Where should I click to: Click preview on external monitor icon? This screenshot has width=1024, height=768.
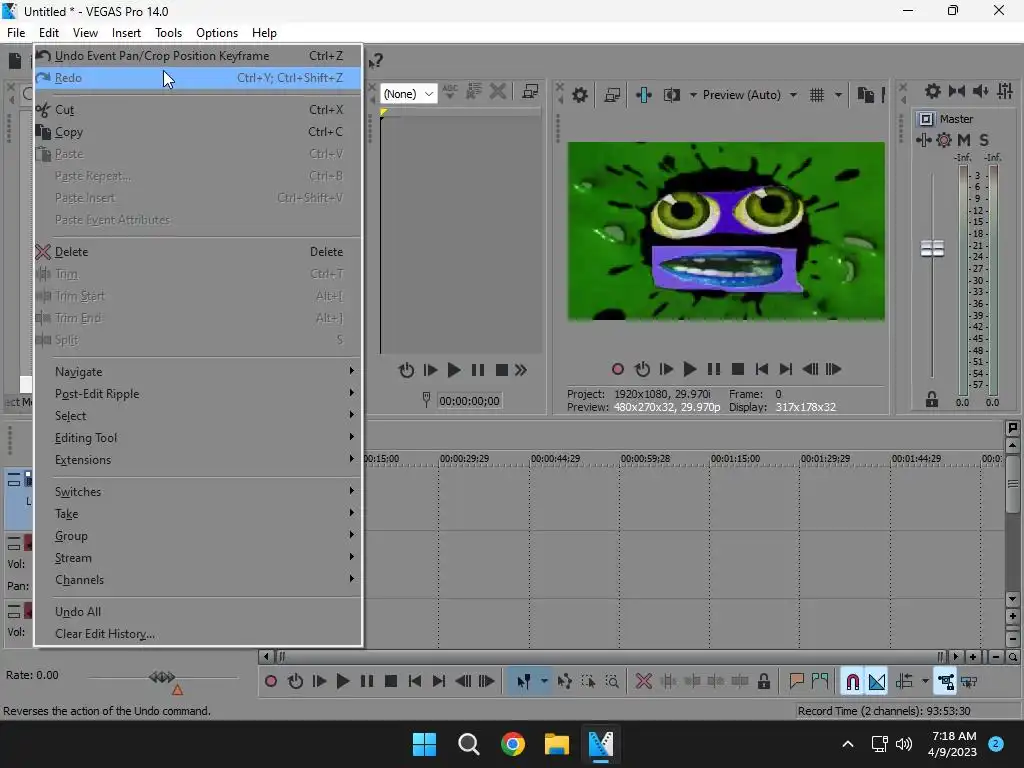612,95
